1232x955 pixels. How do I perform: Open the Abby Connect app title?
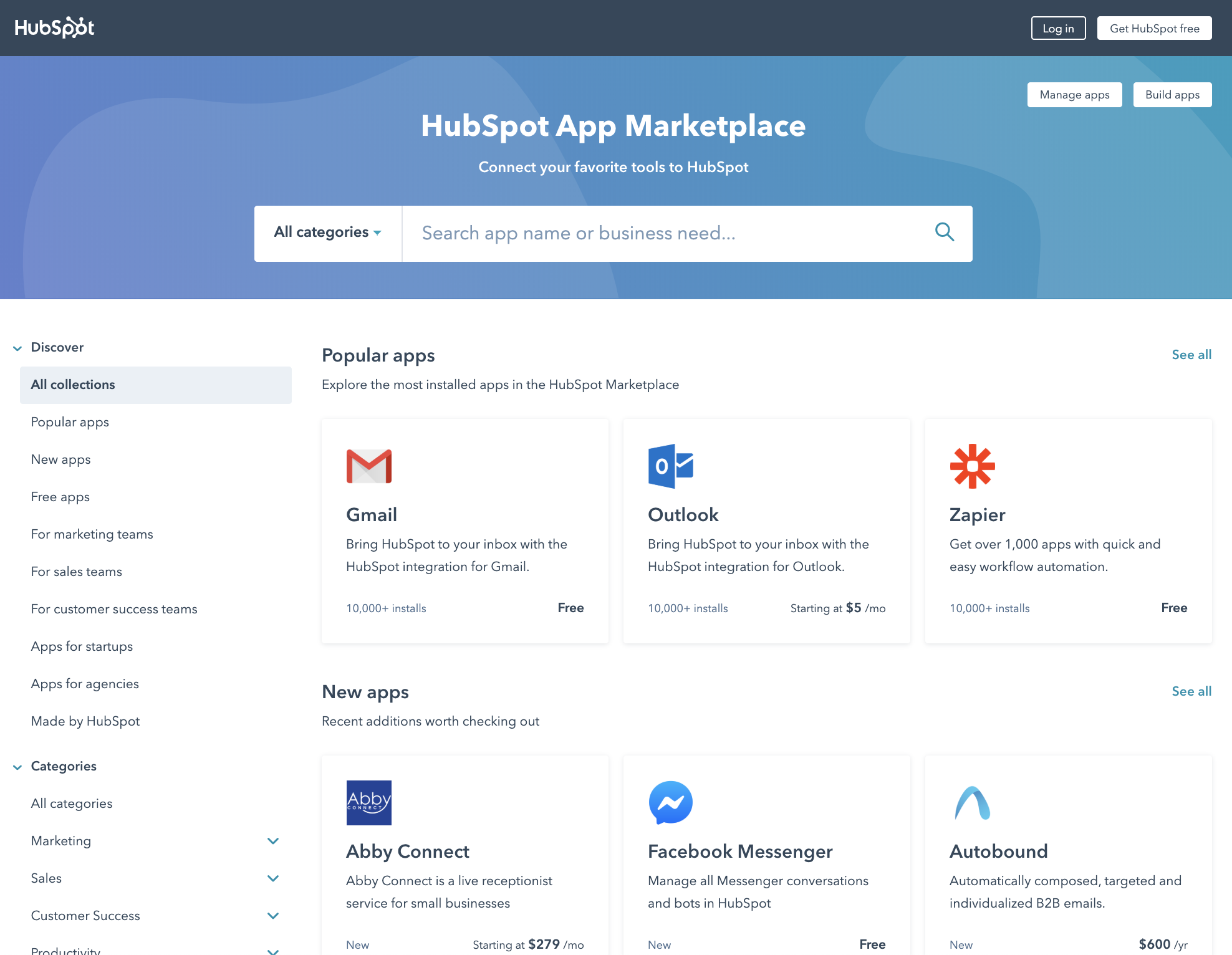click(x=408, y=852)
